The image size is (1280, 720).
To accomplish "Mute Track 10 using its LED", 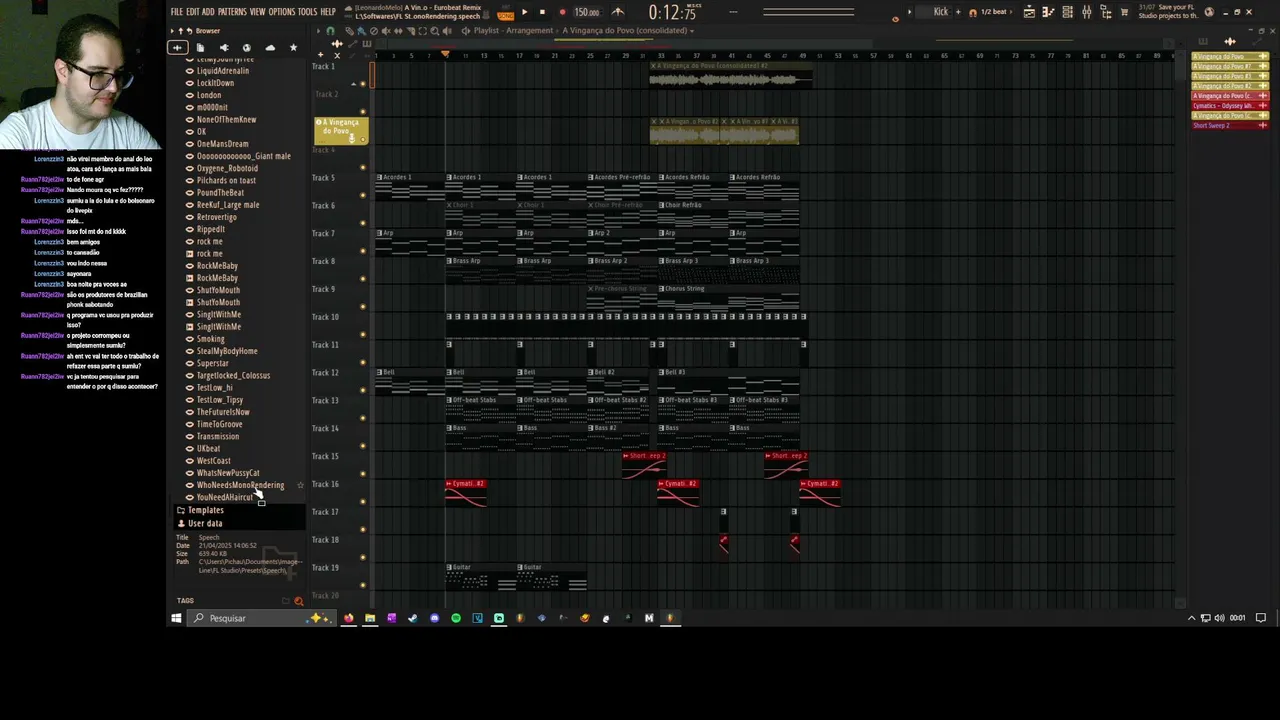I will point(363,334).
